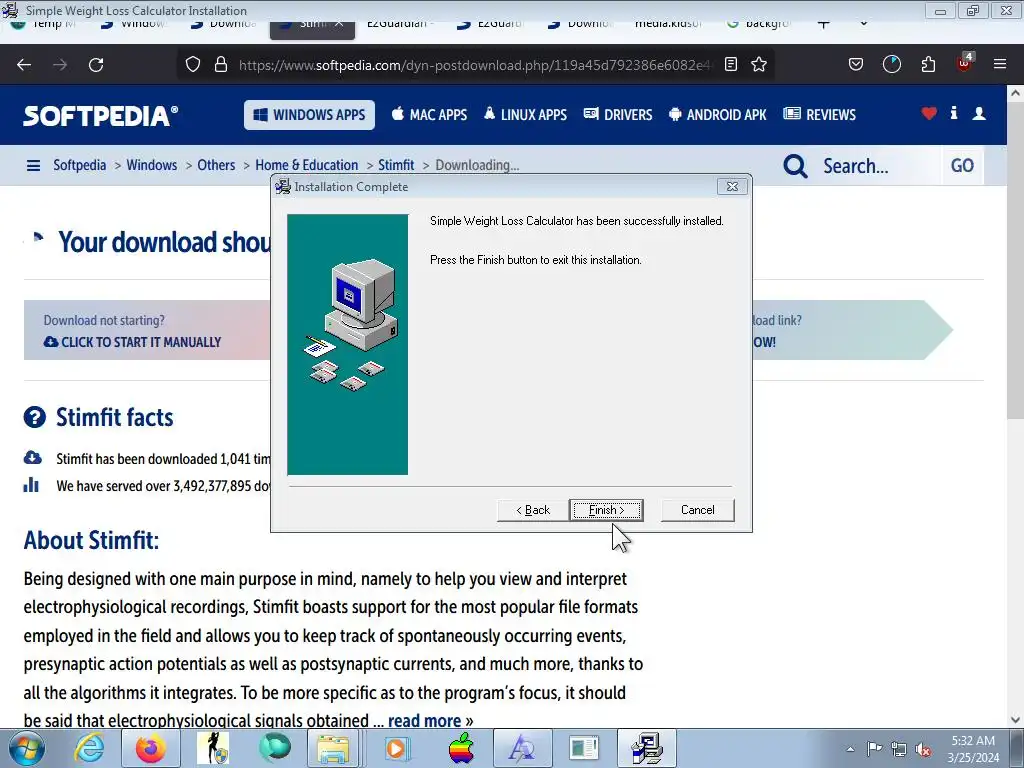1024x768 pixels.
Task: Go back using the browser back arrow
Action: 24,65
